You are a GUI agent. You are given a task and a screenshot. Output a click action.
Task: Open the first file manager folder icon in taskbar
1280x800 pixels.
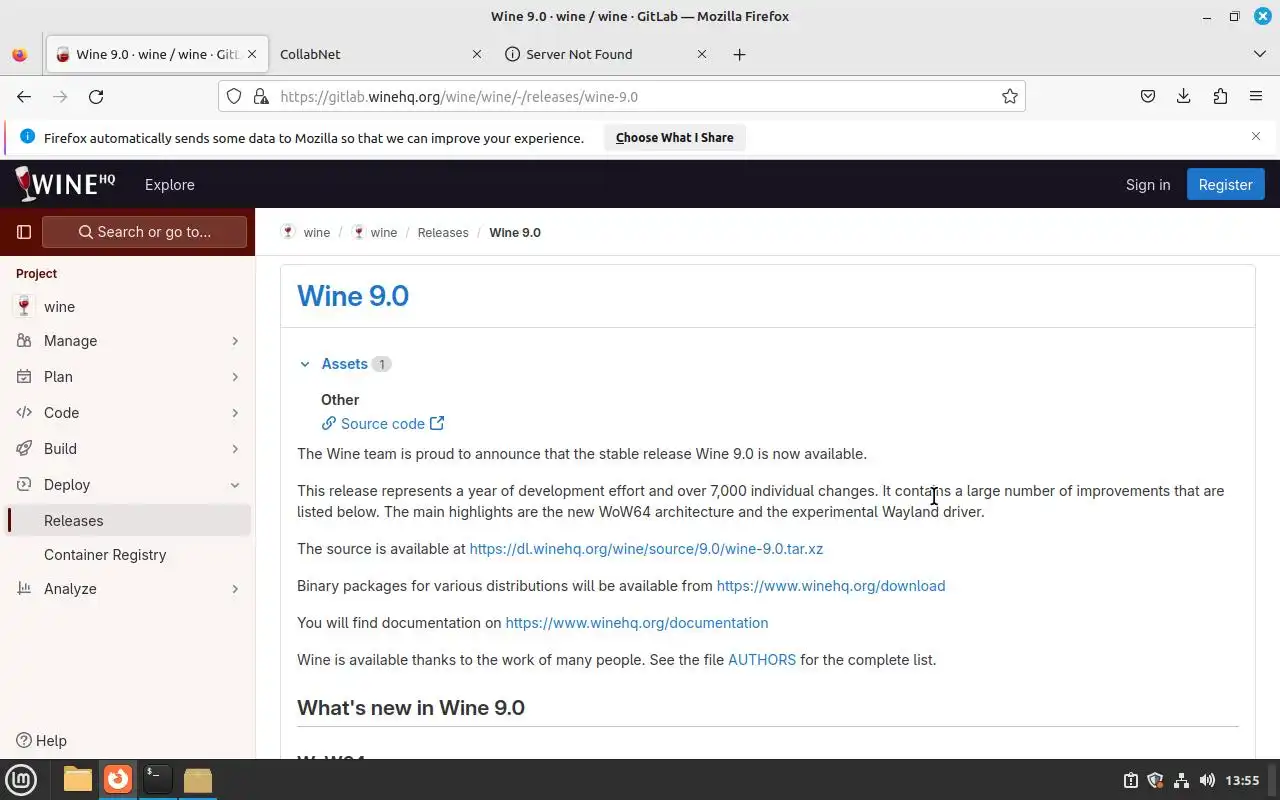pos(78,779)
